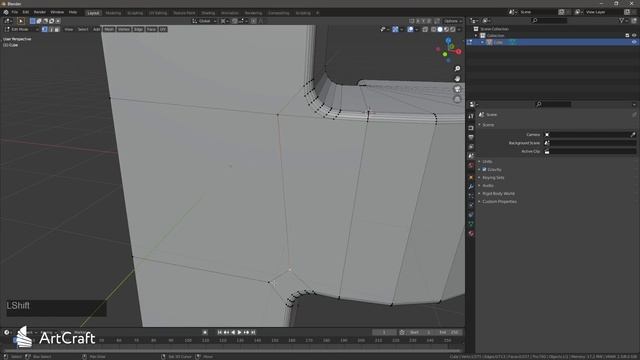This screenshot has width=640, height=360.
Task: Click the outliner search field
Action: (x=550, y=20)
